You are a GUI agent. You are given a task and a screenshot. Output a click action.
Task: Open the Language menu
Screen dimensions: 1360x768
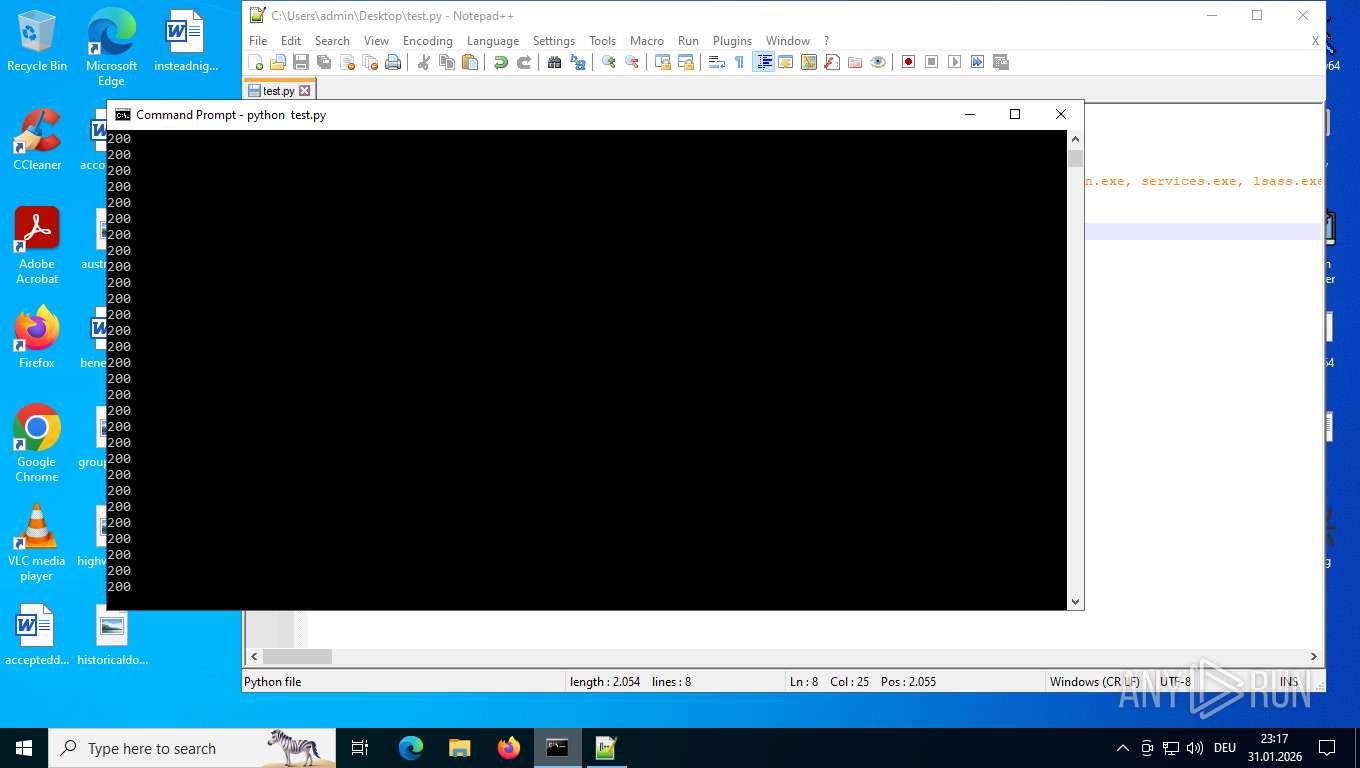(493, 41)
